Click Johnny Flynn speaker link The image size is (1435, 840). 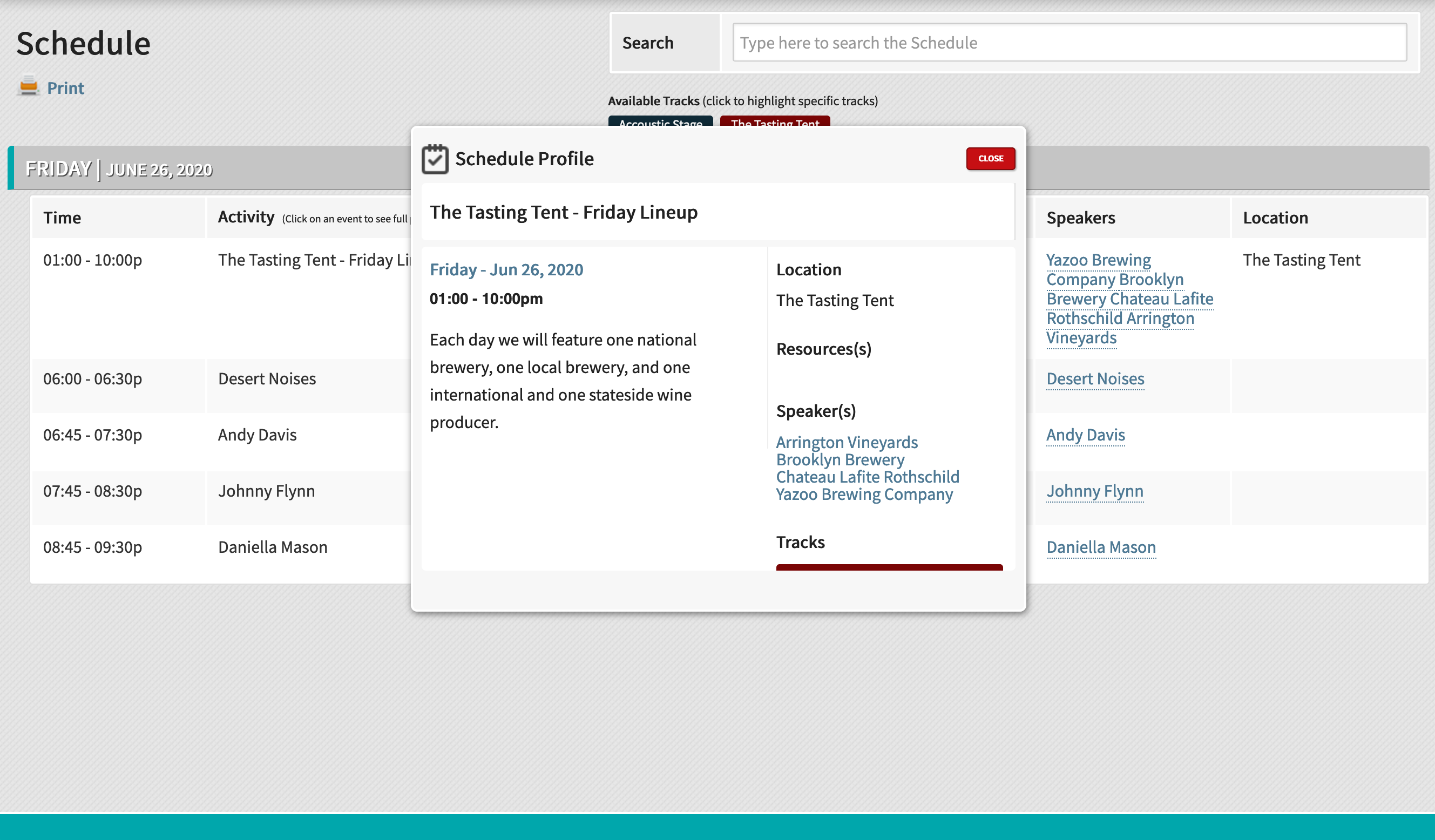point(1094,491)
